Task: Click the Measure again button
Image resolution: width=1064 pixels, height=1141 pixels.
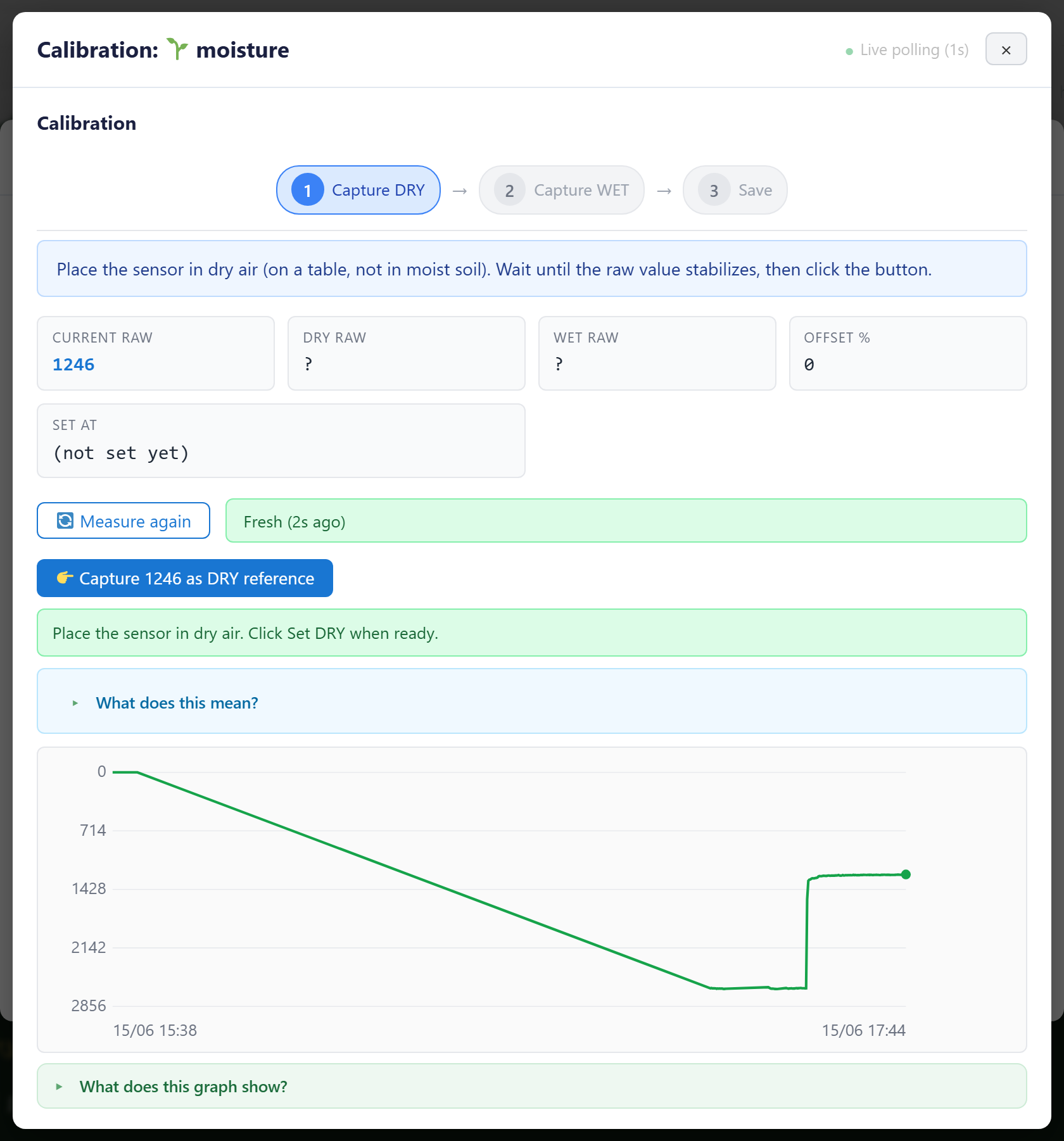Action: (123, 521)
